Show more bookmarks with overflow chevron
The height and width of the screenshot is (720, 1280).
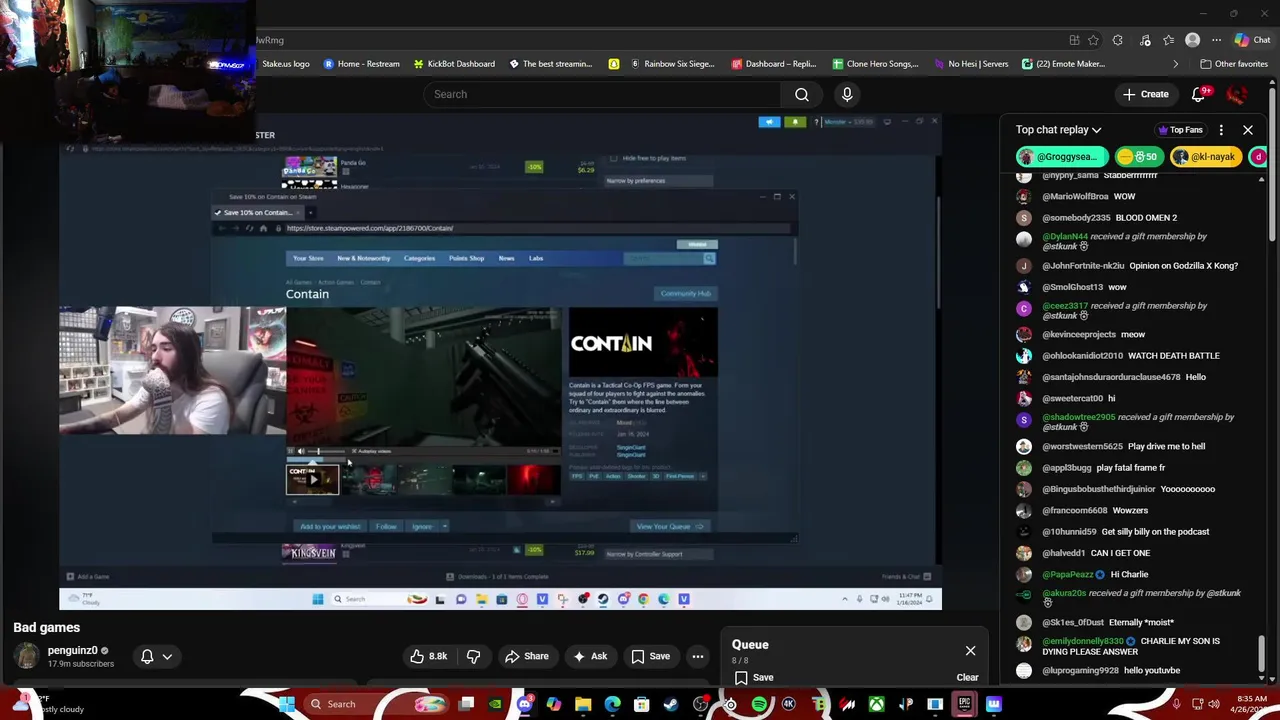coord(1176,64)
